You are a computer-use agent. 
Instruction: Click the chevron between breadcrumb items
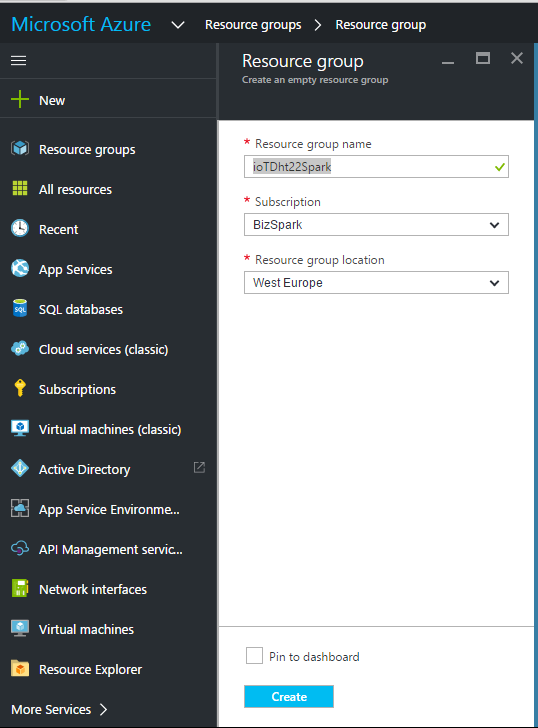coord(318,25)
